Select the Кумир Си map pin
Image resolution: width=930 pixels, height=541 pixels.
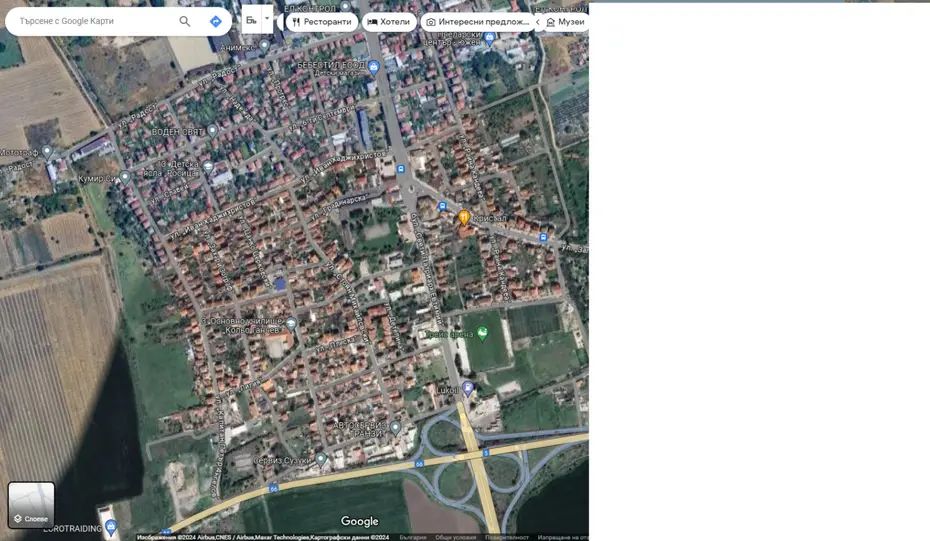pyautogui.click(x=125, y=178)
